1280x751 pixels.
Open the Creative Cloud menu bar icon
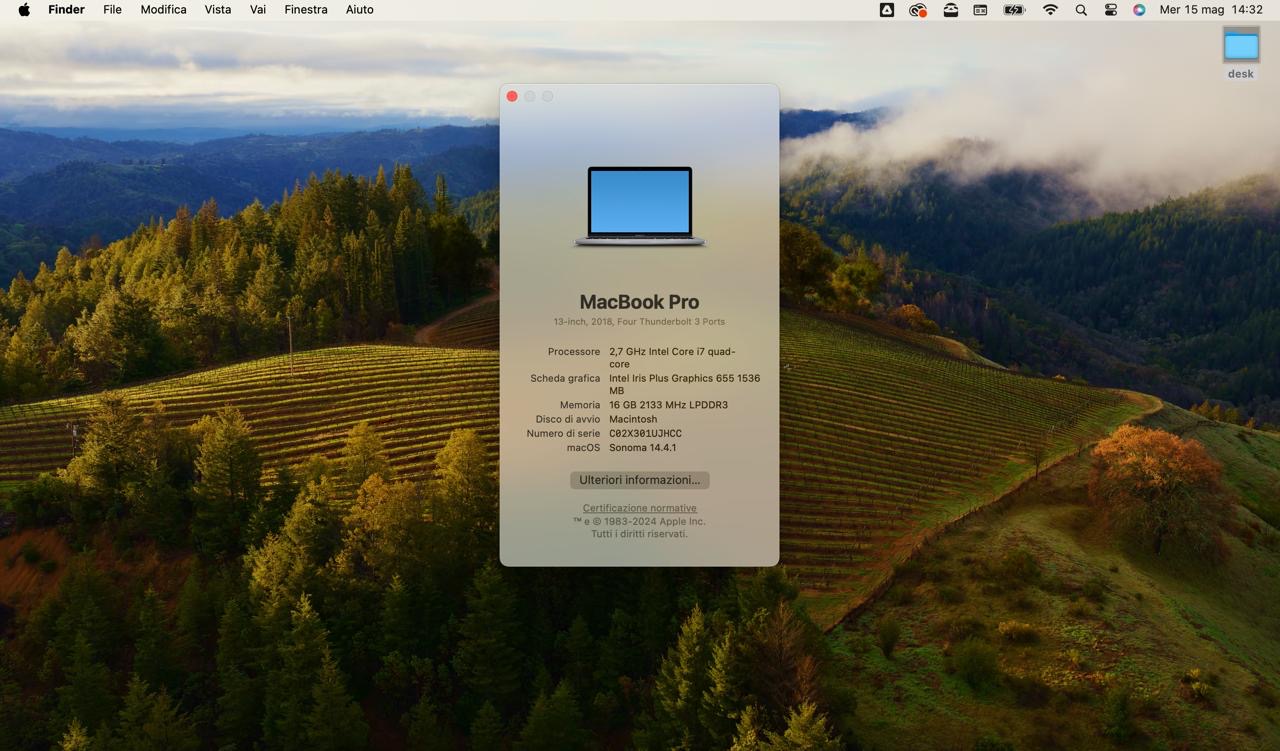click(x=917, y=10)
